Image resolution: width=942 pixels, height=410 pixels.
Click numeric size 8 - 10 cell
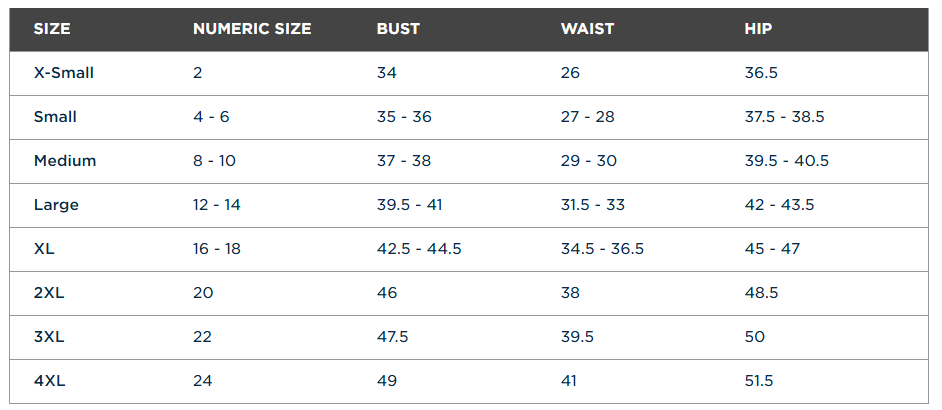(x=214, y=161)
